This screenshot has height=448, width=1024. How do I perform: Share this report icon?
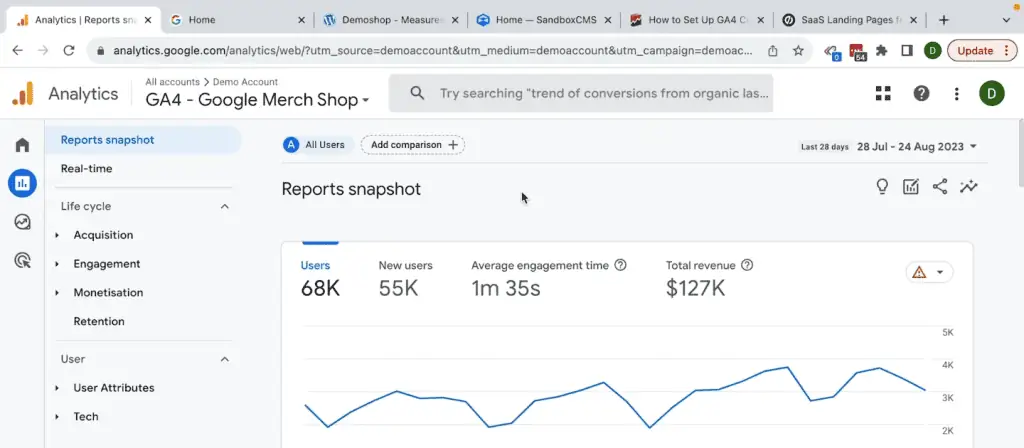(x=940, y=187)
